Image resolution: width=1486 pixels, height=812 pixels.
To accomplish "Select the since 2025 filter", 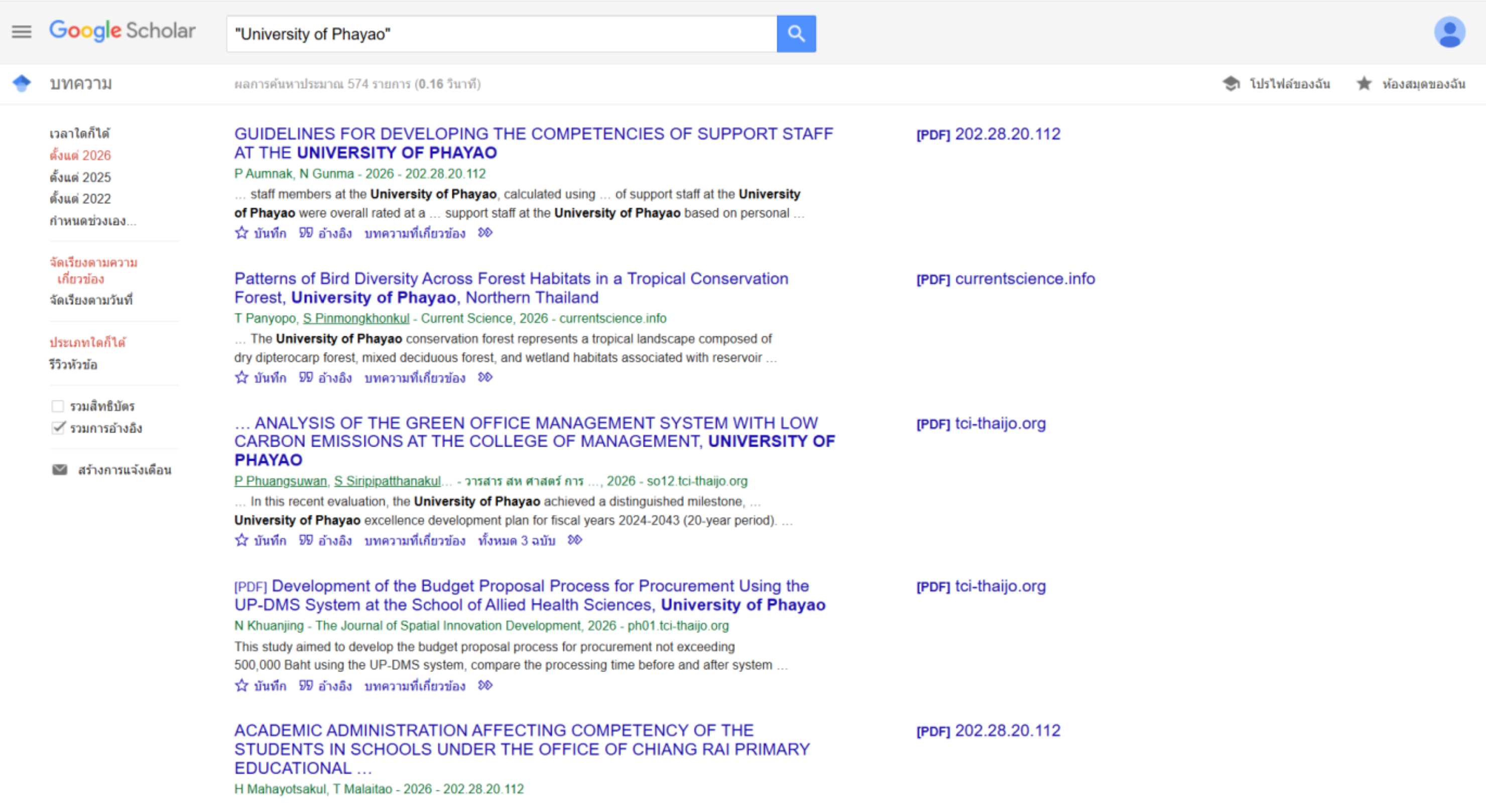I will tap(80, 177).
